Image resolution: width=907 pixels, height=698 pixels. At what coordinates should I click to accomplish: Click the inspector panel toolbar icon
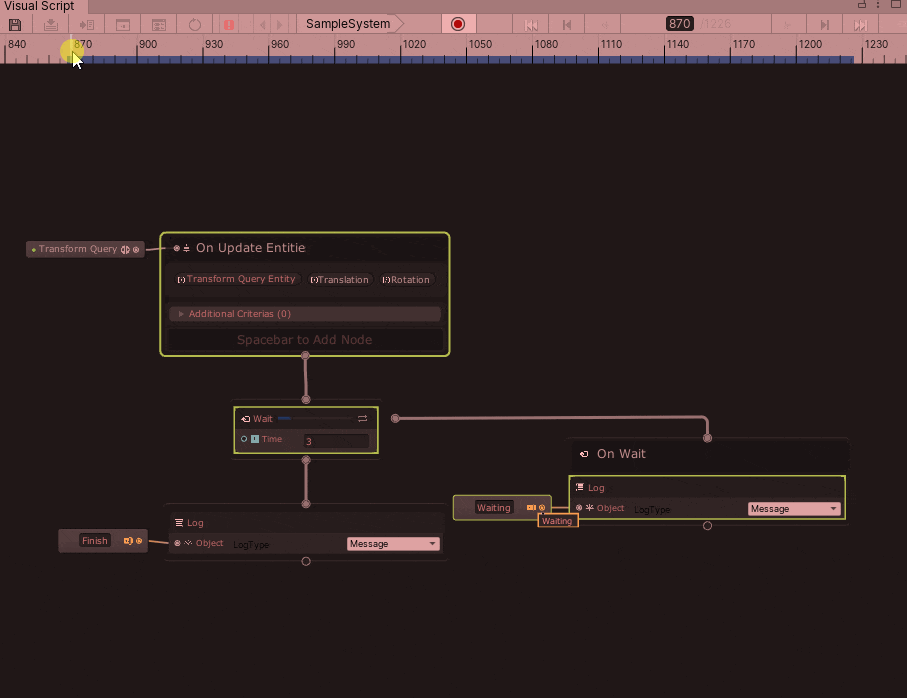158,25
